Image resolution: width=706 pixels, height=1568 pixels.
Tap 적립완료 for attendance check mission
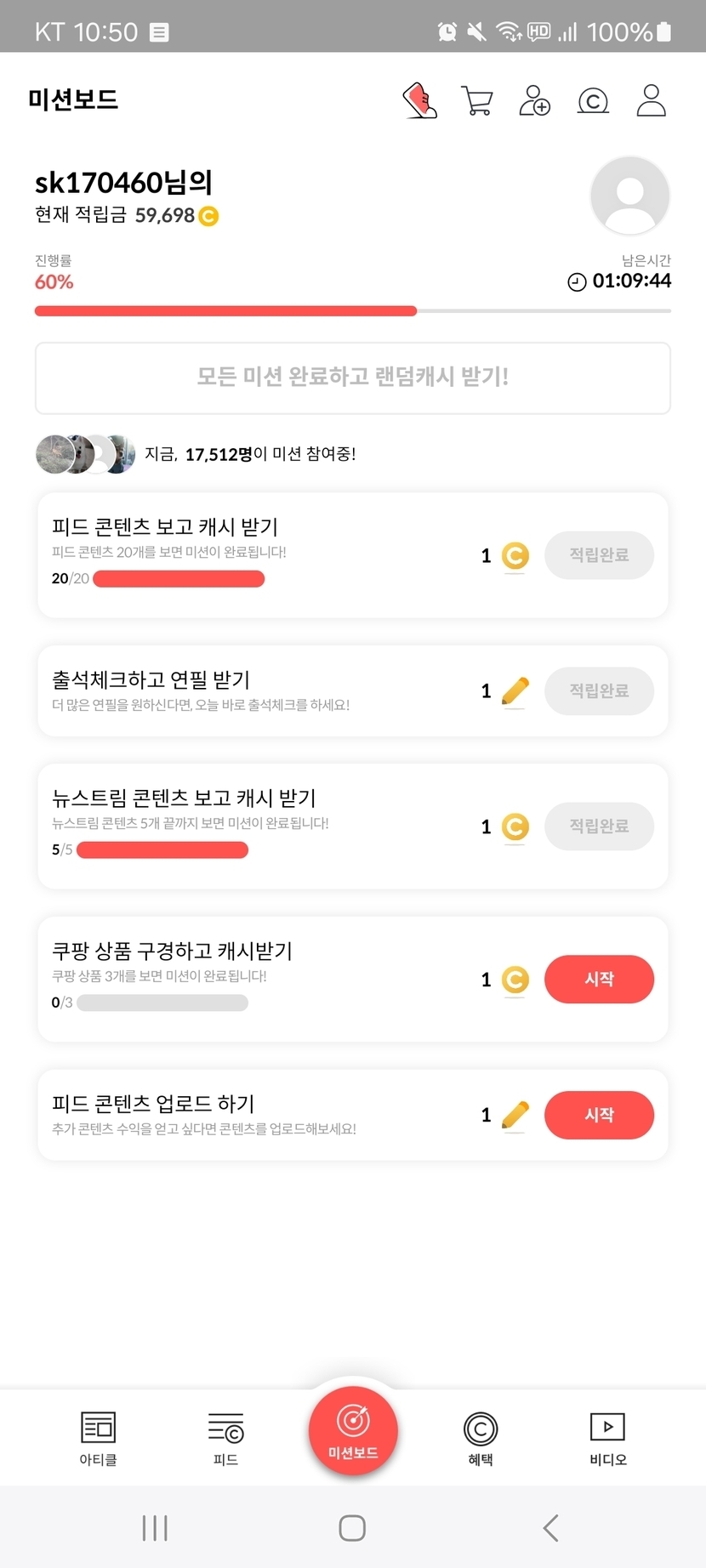(599, 690)
